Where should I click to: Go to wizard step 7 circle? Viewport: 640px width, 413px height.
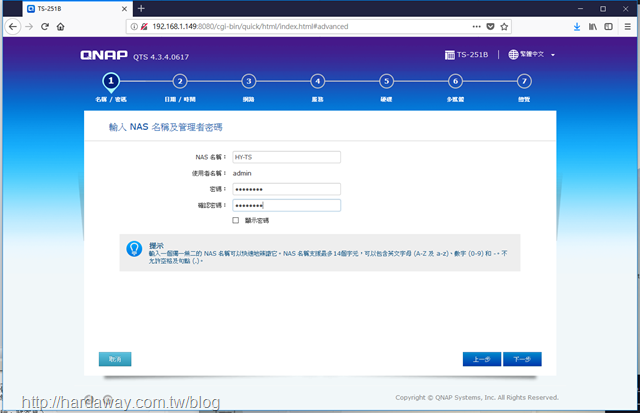coord(524,81)
